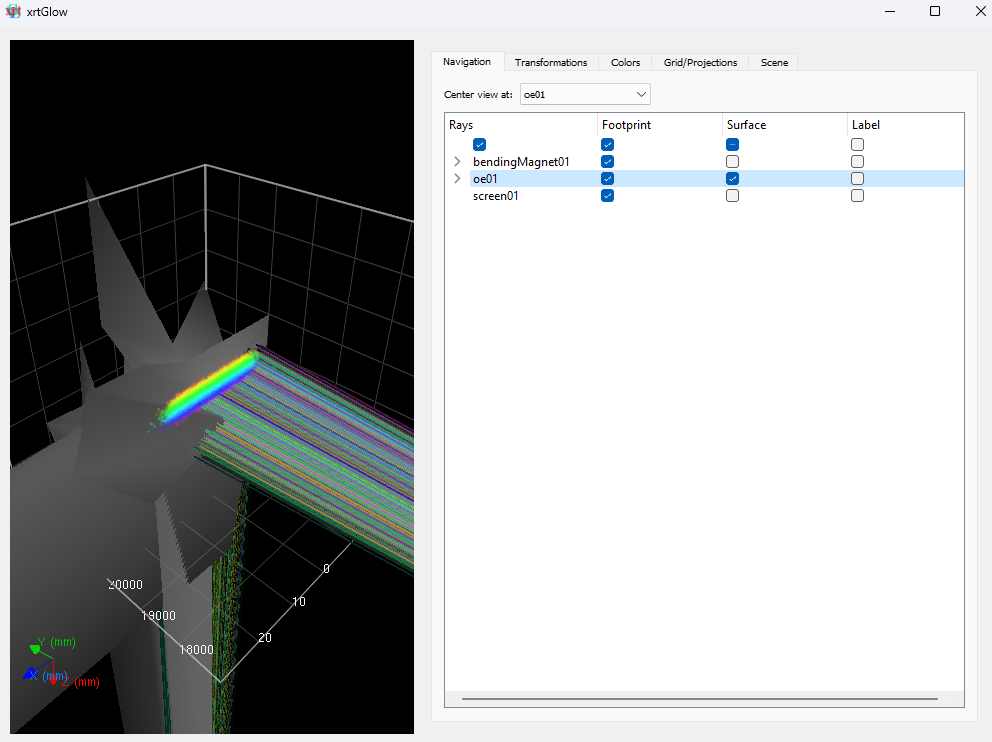Expand the bendingMagnet01 tree item
The image size is (992, 742).
(x=457, y=161)
